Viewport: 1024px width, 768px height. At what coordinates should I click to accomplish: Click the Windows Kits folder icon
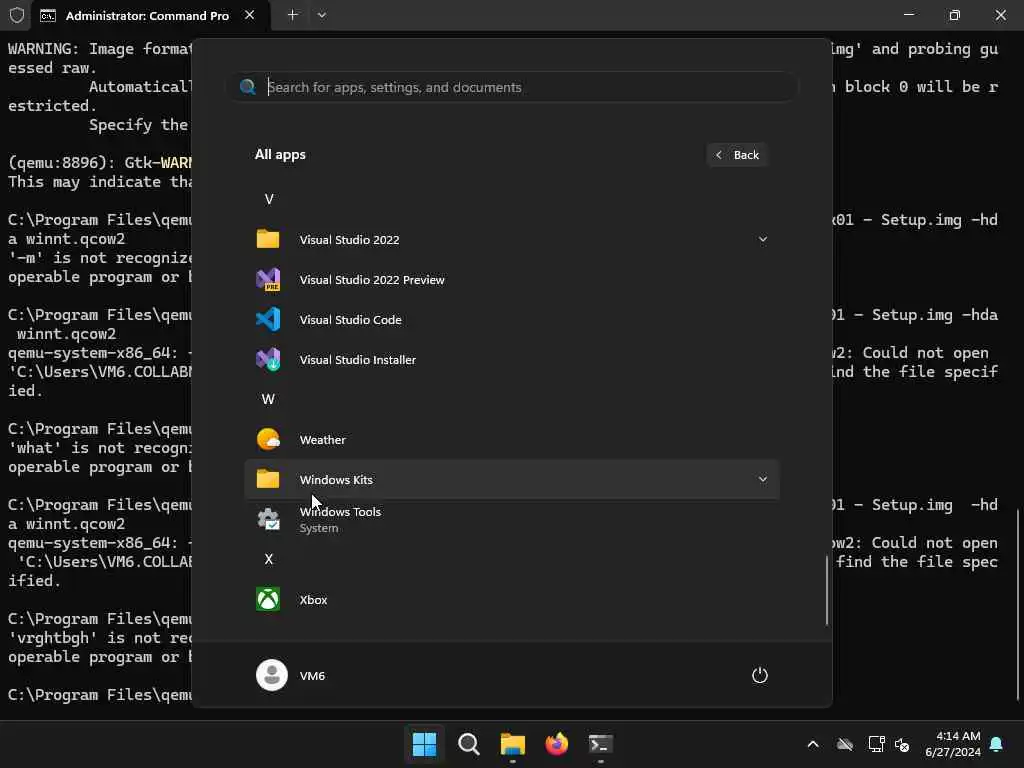[268, 479]
